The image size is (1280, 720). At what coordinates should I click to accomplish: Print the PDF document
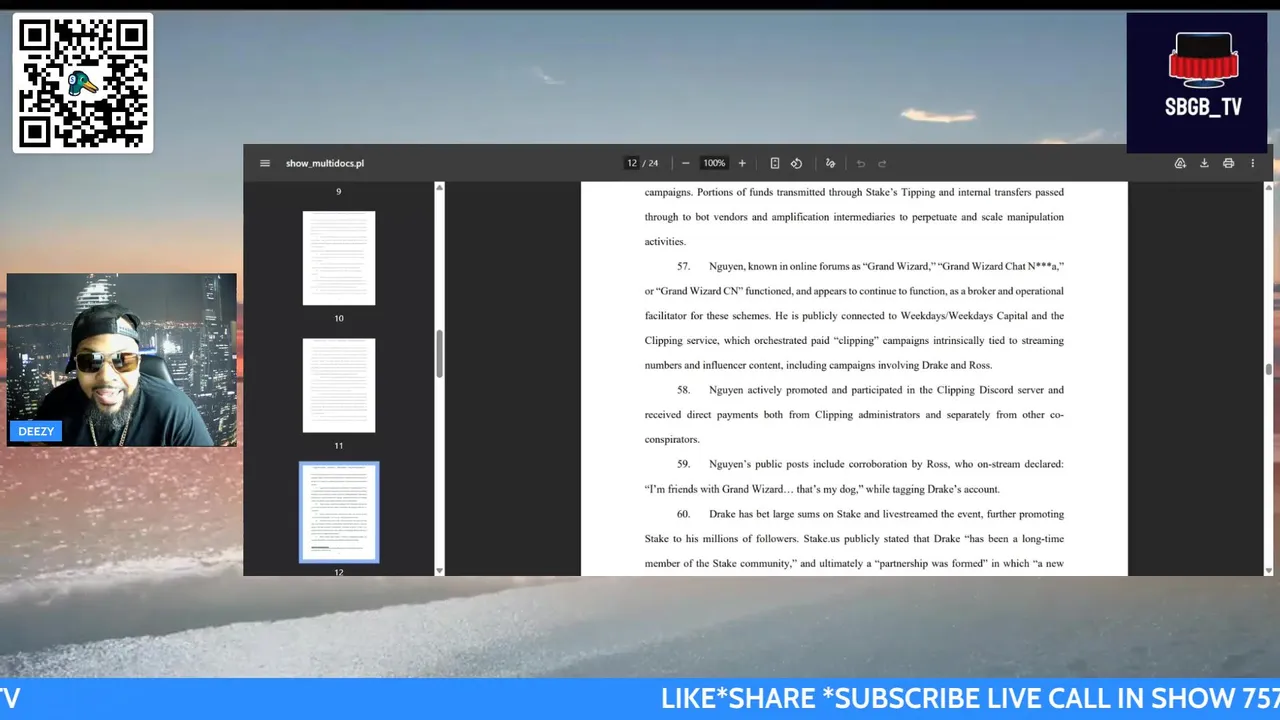(x=1228, y=163)
